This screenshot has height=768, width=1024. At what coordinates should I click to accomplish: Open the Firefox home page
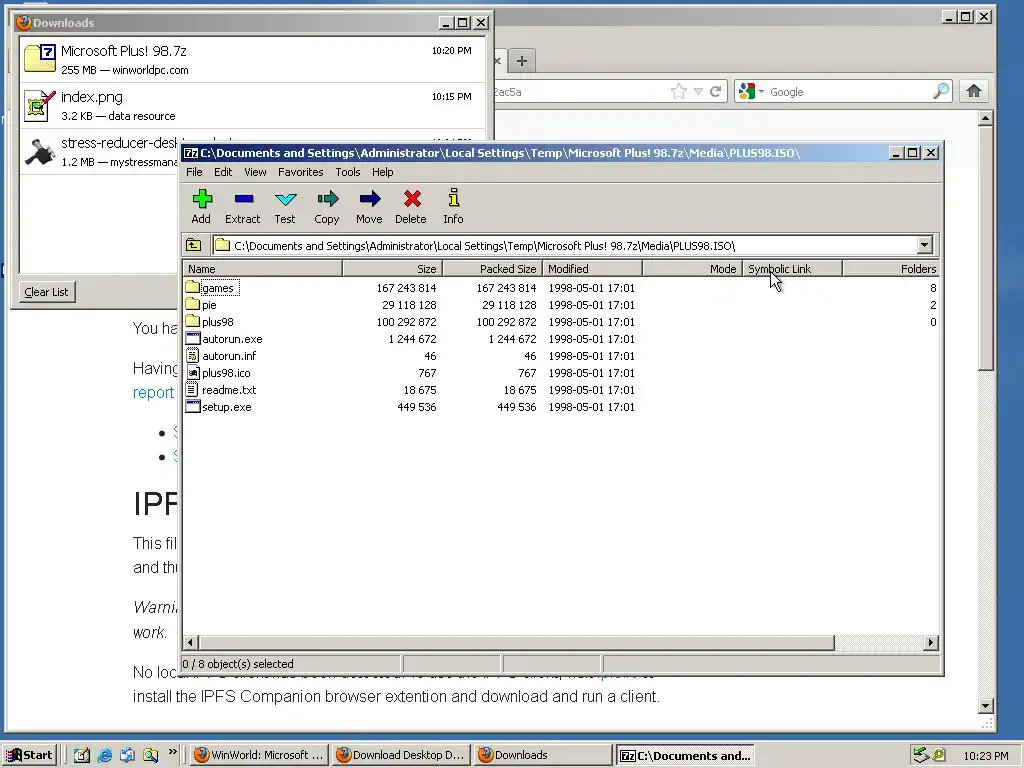974,91
